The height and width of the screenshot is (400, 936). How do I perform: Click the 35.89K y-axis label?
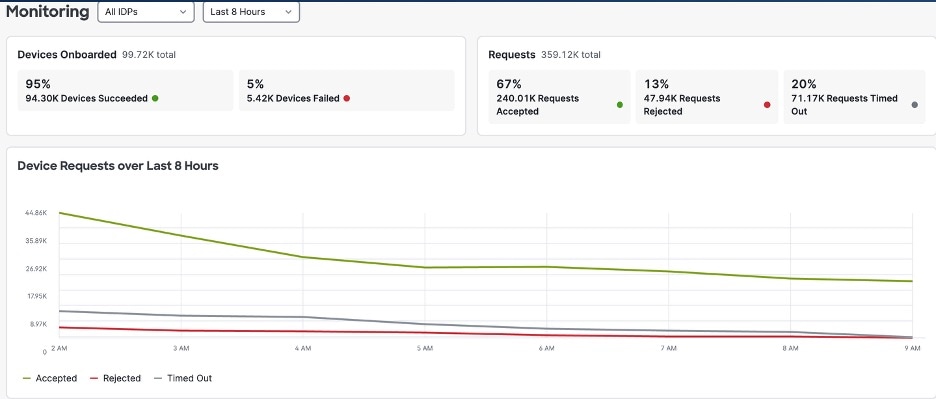tap(36, 241)
